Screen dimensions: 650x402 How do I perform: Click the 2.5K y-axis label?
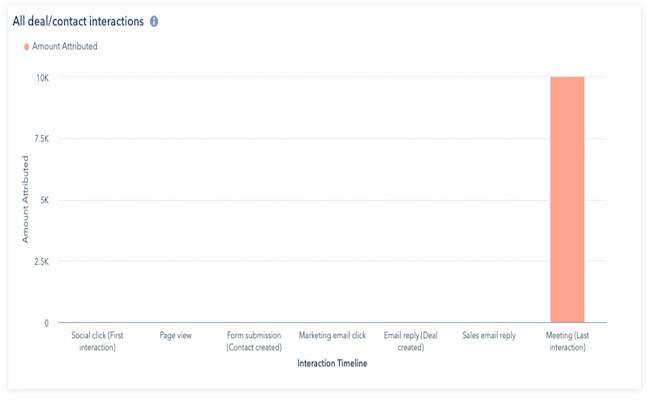tap(40, 262)
